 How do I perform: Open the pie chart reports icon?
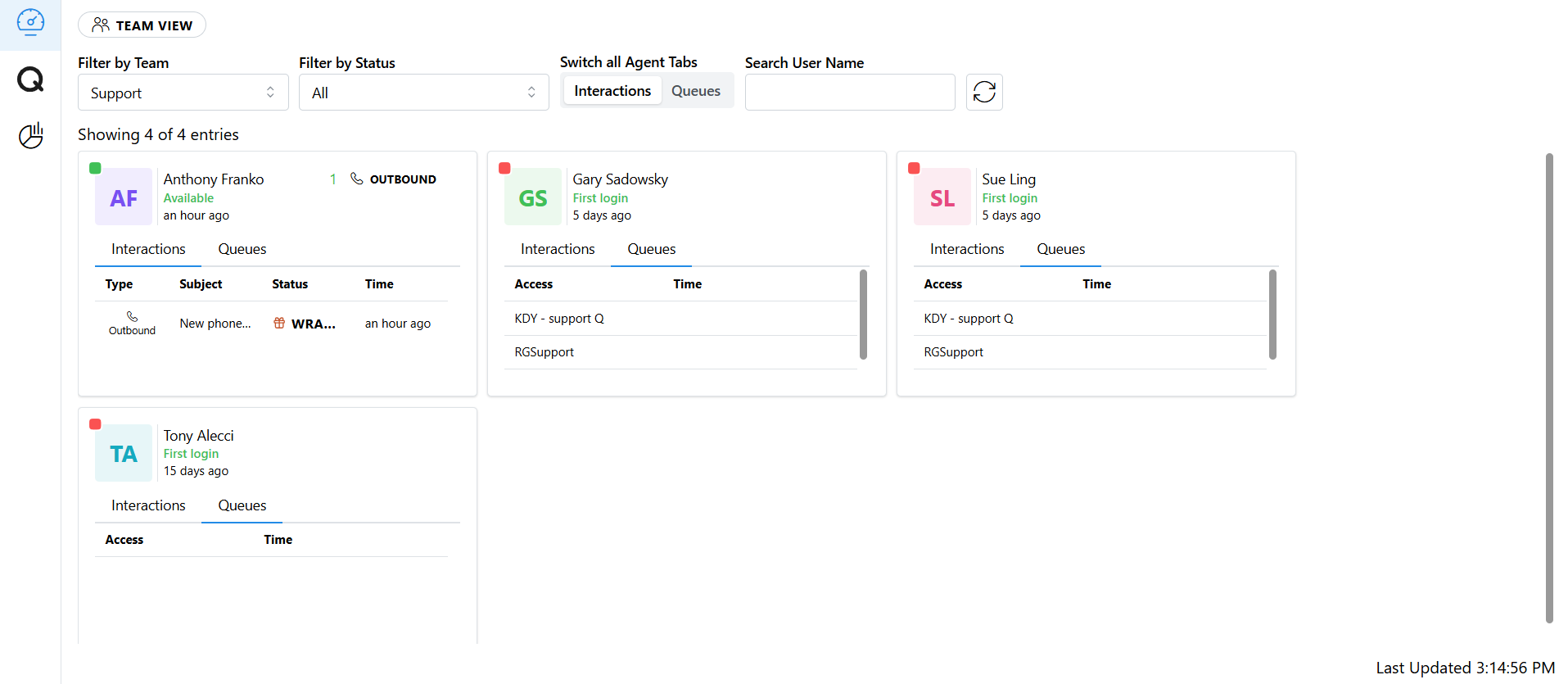pos(30,135)
